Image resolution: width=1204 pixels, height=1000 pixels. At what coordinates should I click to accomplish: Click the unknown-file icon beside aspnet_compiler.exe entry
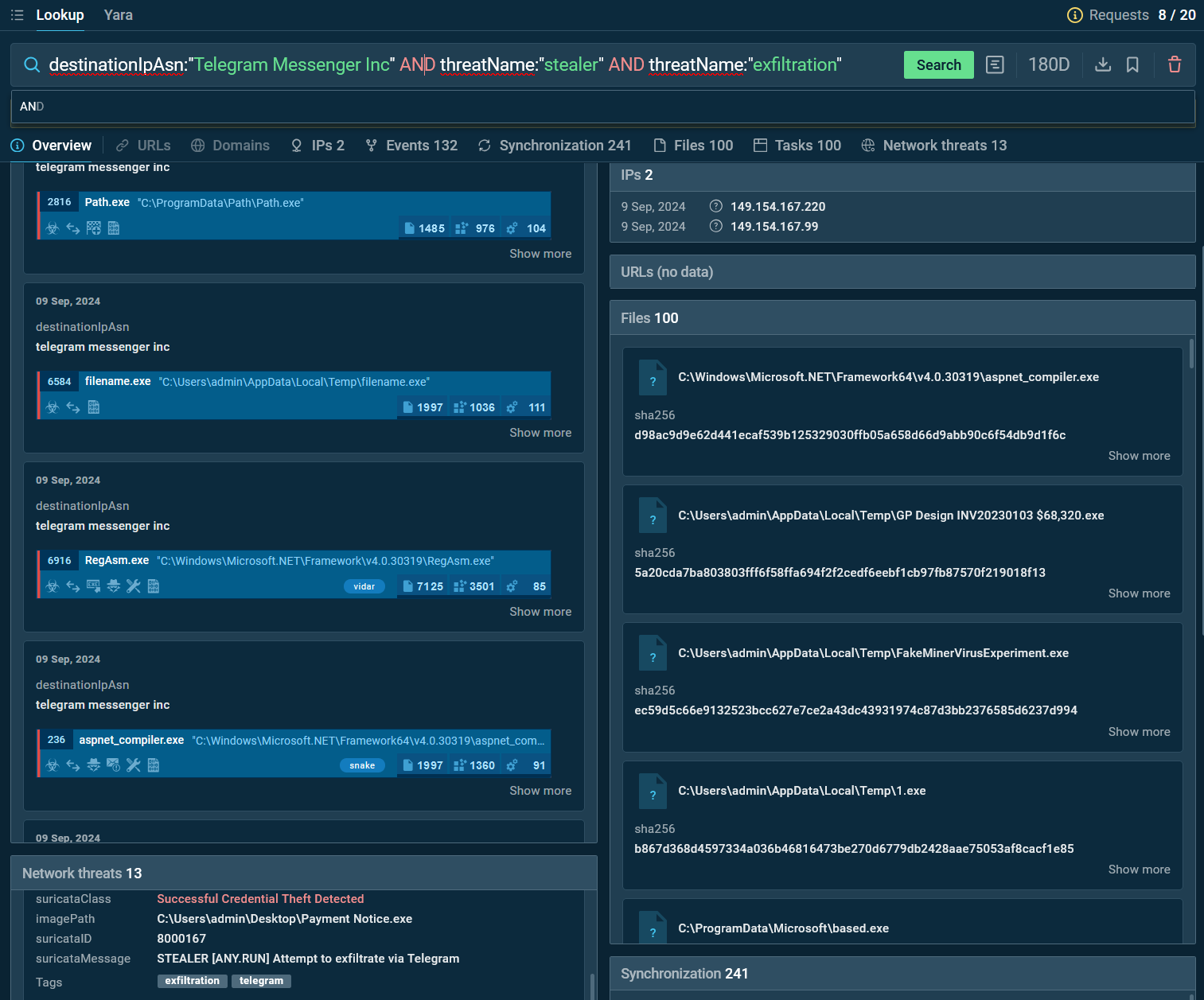coord(653,377)
